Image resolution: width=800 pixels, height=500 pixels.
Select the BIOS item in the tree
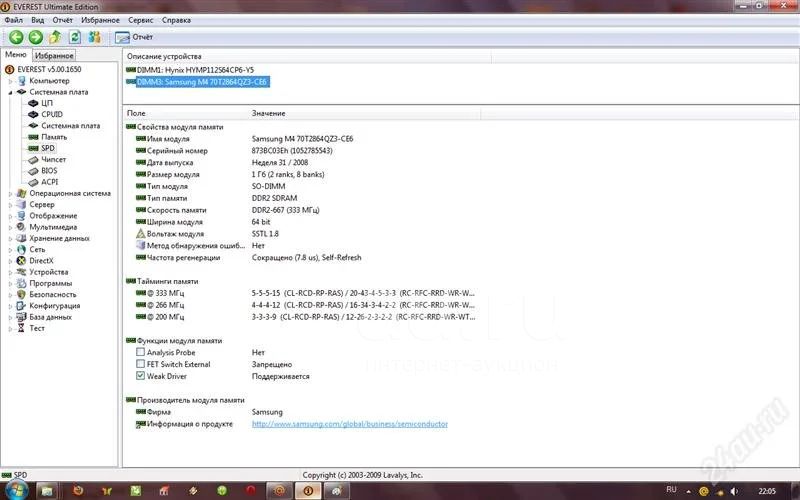coord(50,170)
